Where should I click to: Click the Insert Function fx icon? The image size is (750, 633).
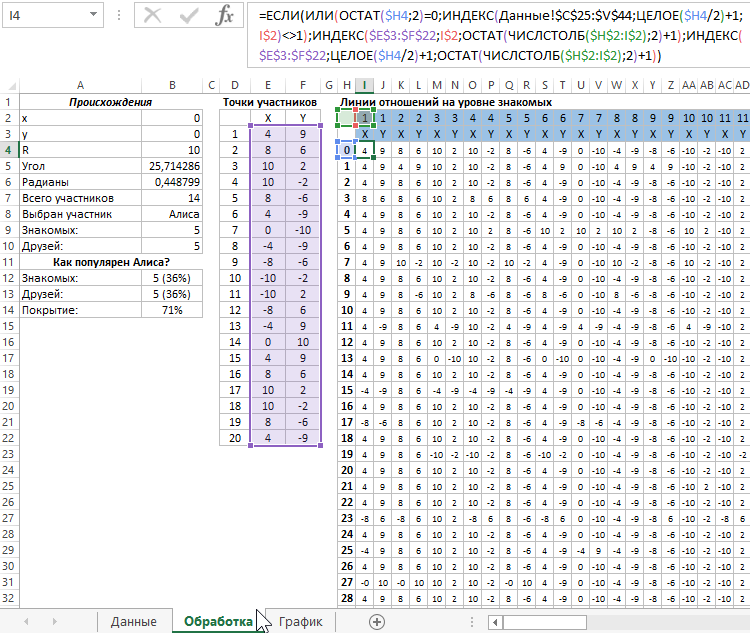(226, 16)
